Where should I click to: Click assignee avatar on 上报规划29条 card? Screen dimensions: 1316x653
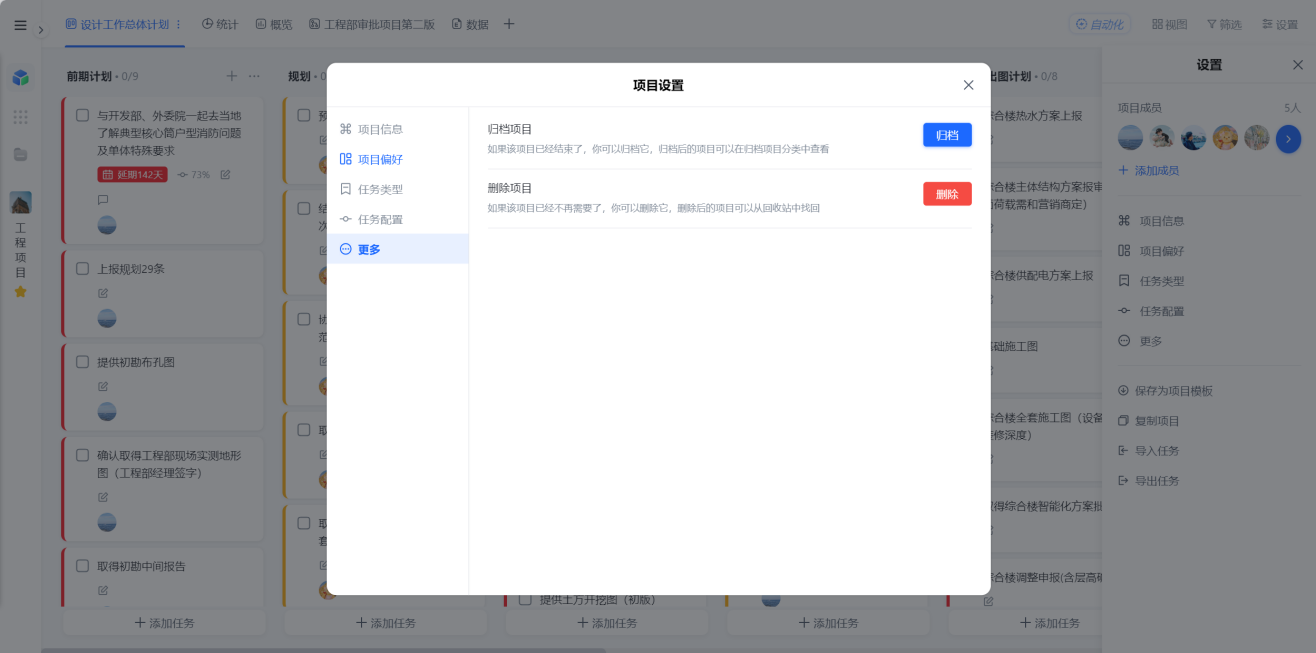point(107,318)
